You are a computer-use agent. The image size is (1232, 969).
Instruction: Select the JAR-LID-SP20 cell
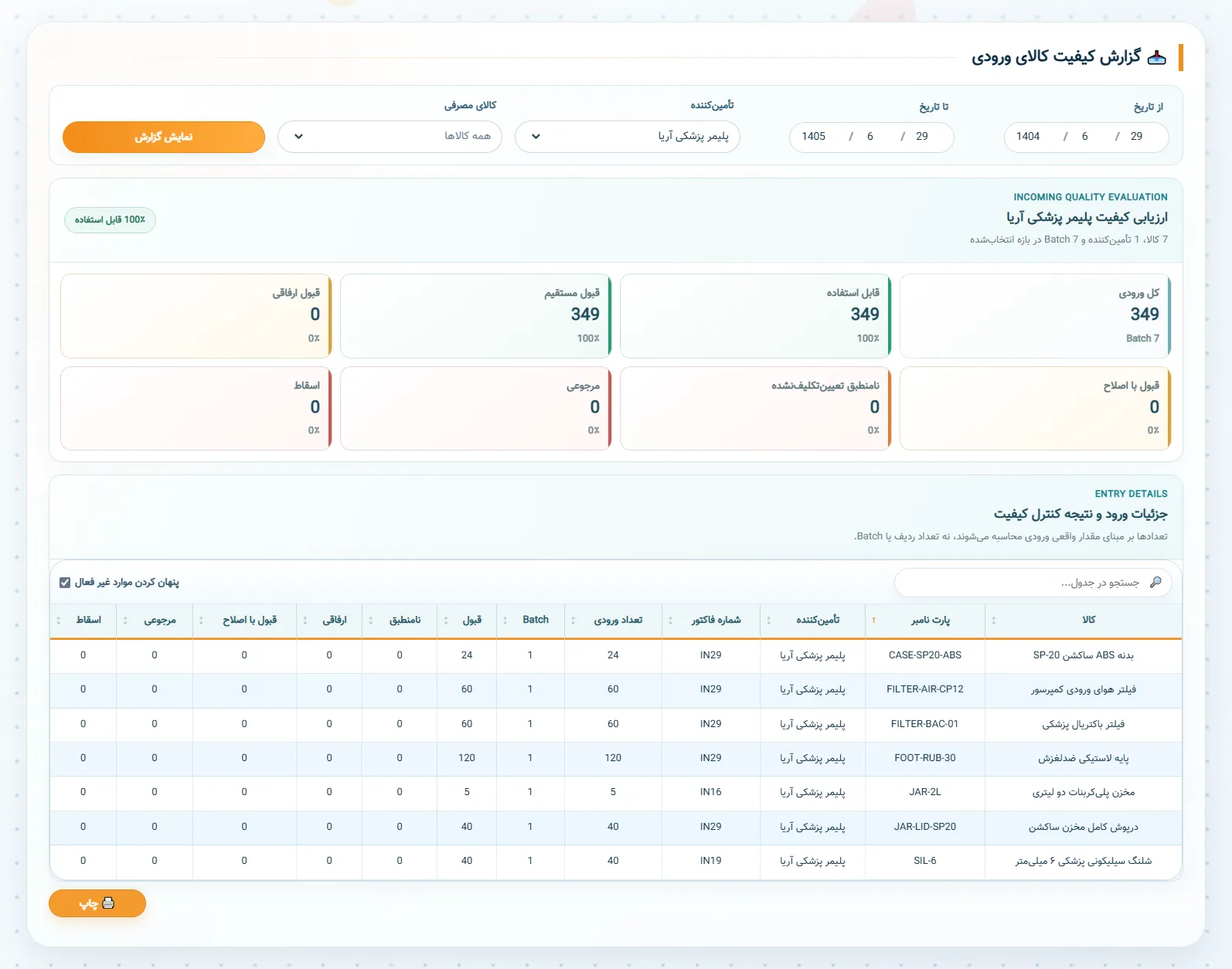point(925,827)
